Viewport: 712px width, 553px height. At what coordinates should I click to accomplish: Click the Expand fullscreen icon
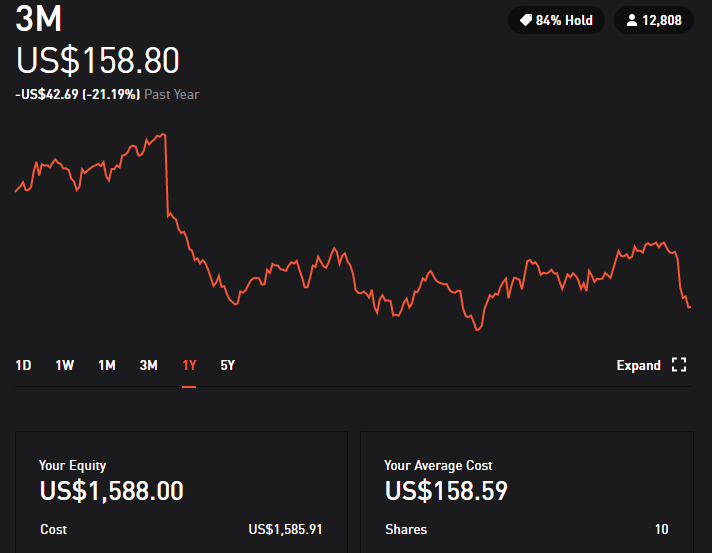click(x=679, y=365)
